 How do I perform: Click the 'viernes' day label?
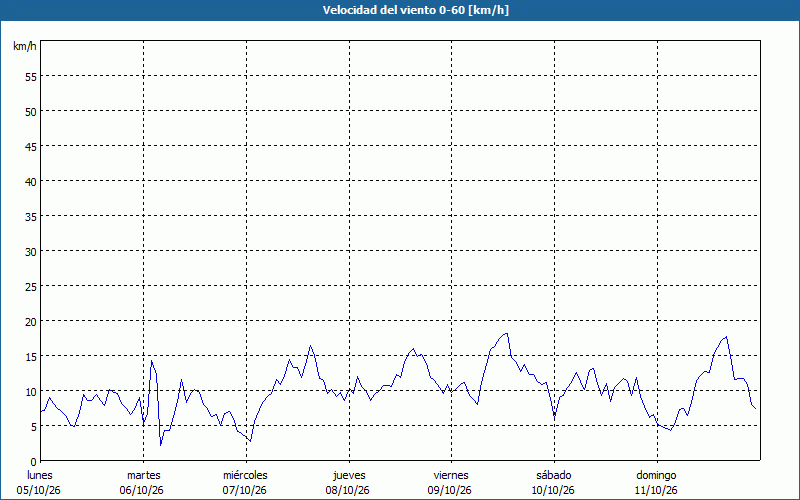[451, 475]
